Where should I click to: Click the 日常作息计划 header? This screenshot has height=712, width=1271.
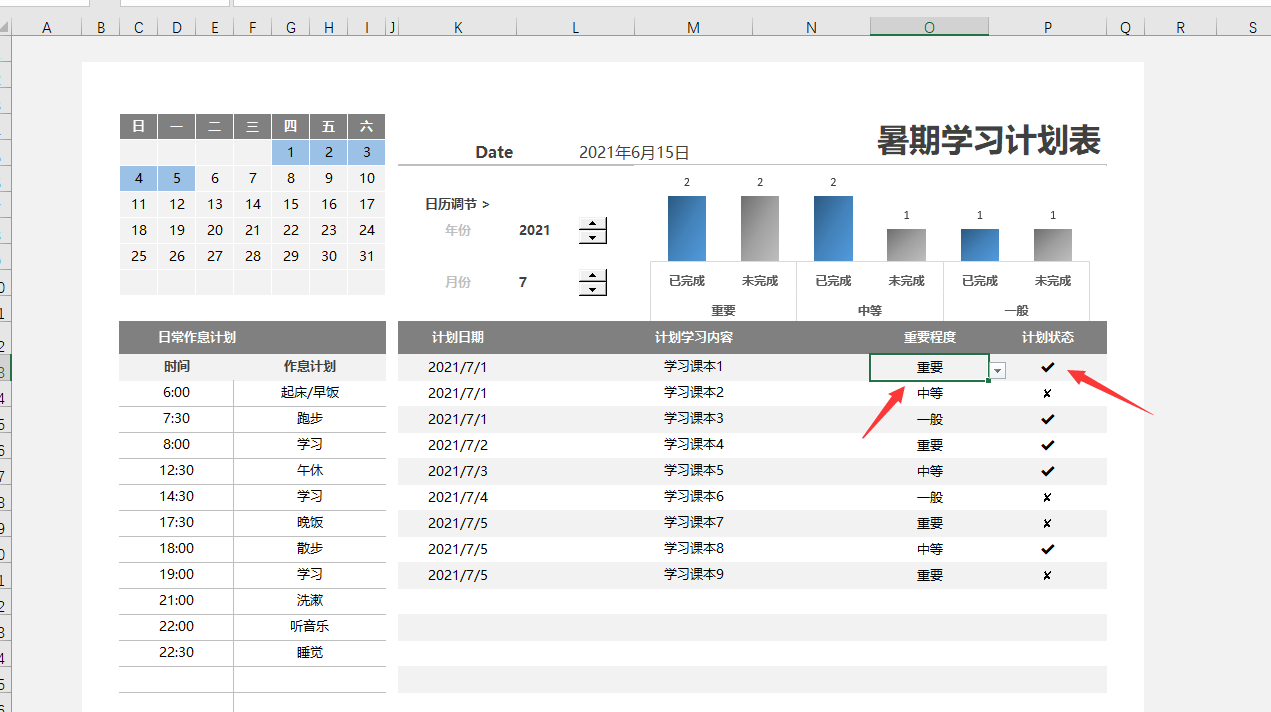(197, 337)
